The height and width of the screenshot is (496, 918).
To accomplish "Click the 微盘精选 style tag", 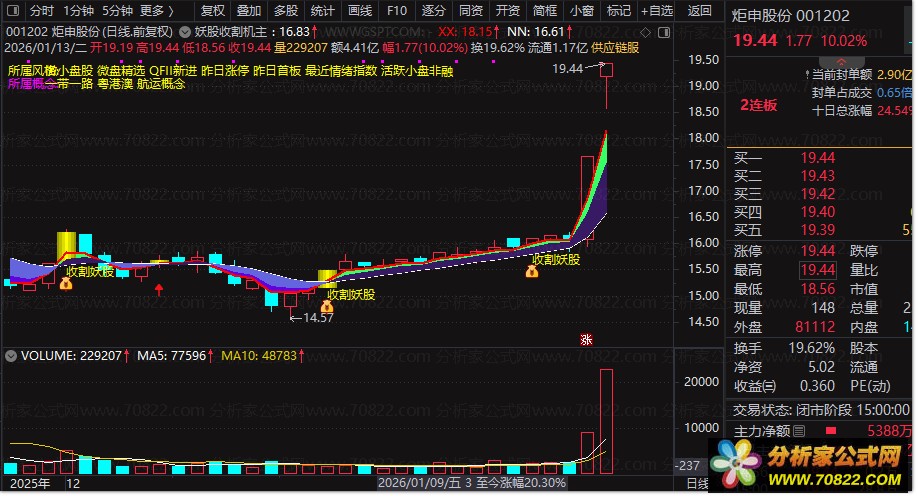I will pyautogui.click(x=121, y=71).
